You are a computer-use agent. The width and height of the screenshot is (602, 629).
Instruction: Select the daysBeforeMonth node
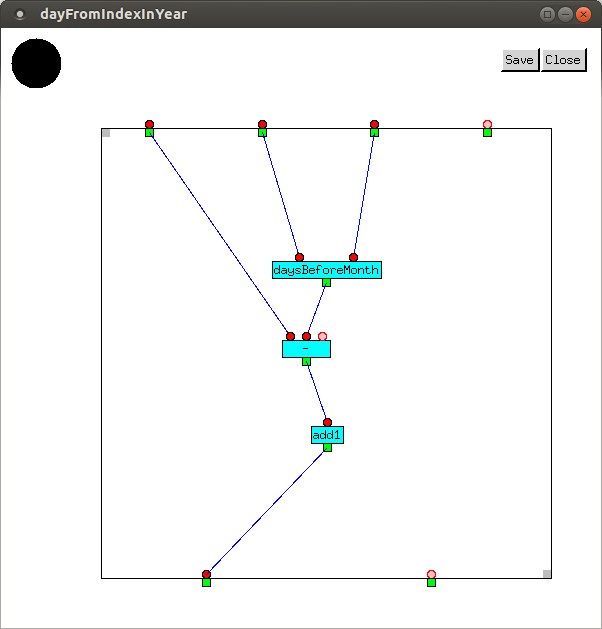point(326,270)
